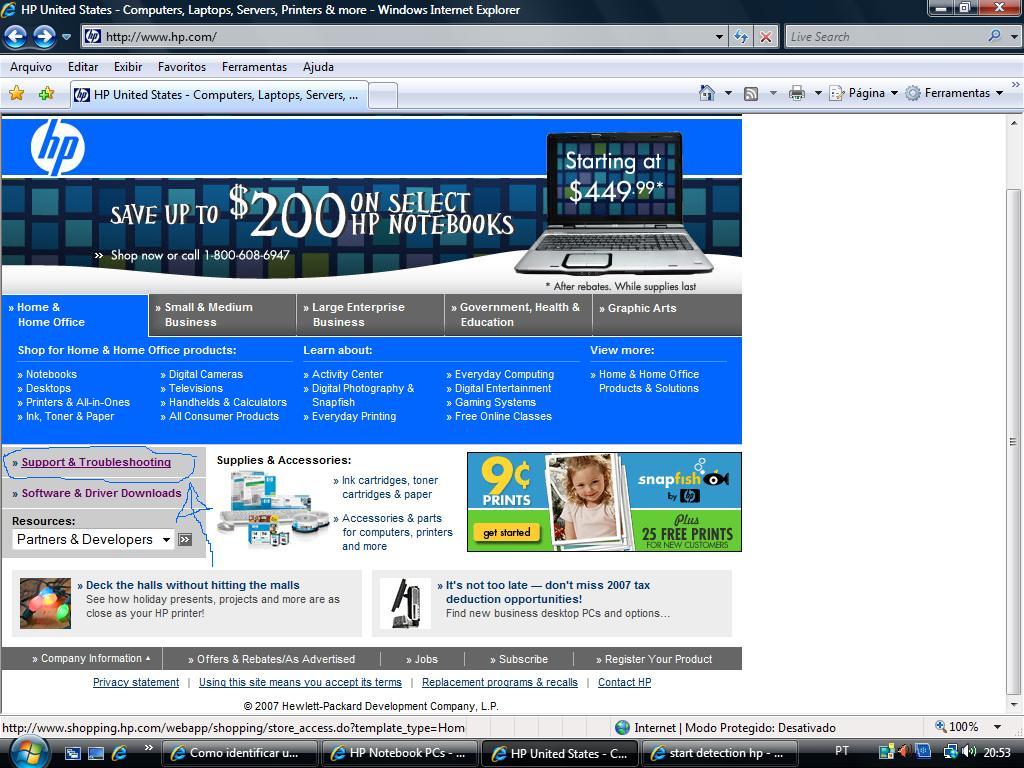Select the Home & Home Office tab
The width and height of the screenshot is (1024, 768).
(x=75, y=315)
